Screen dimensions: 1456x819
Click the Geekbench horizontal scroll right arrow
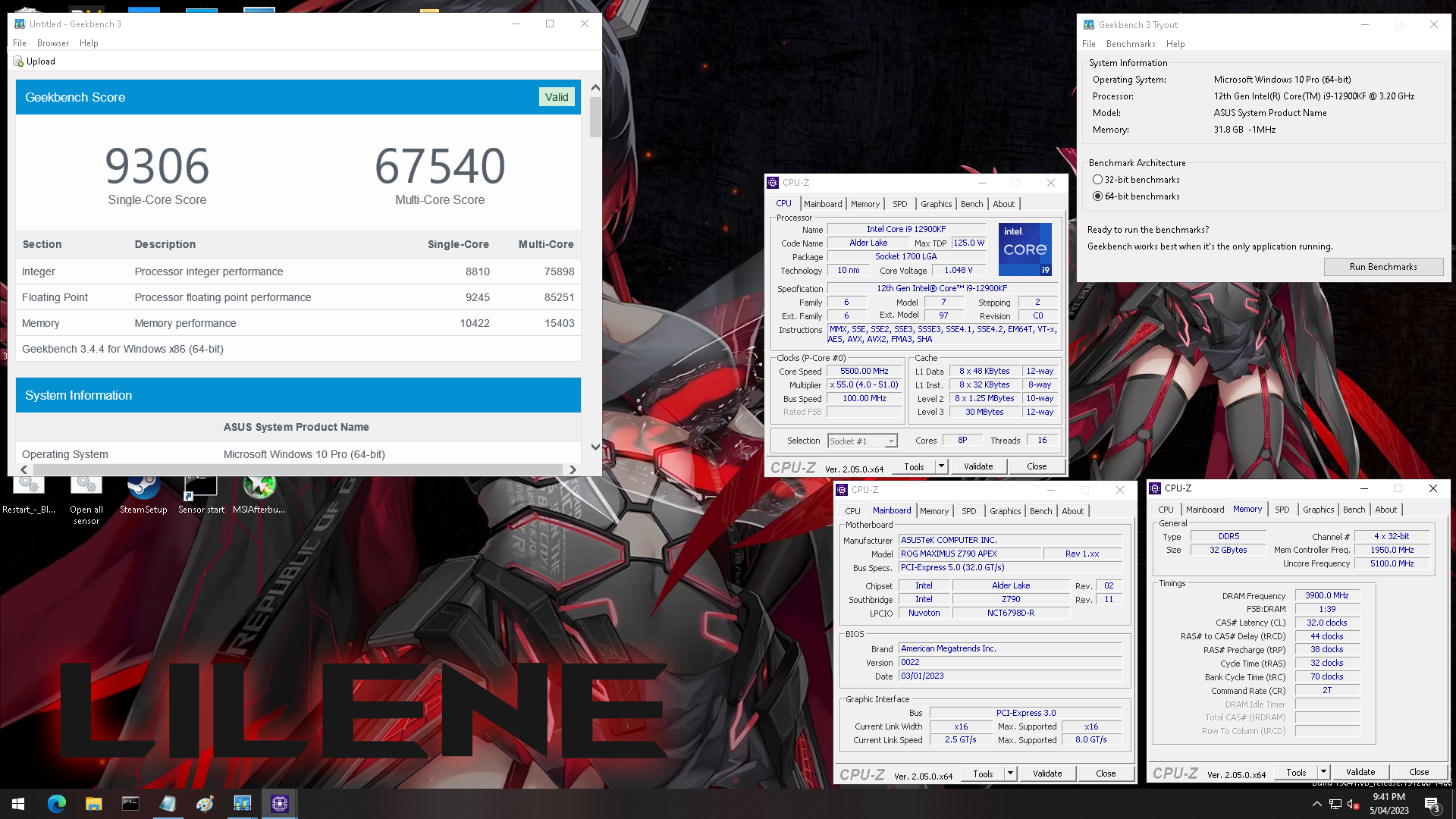(573, 470)
